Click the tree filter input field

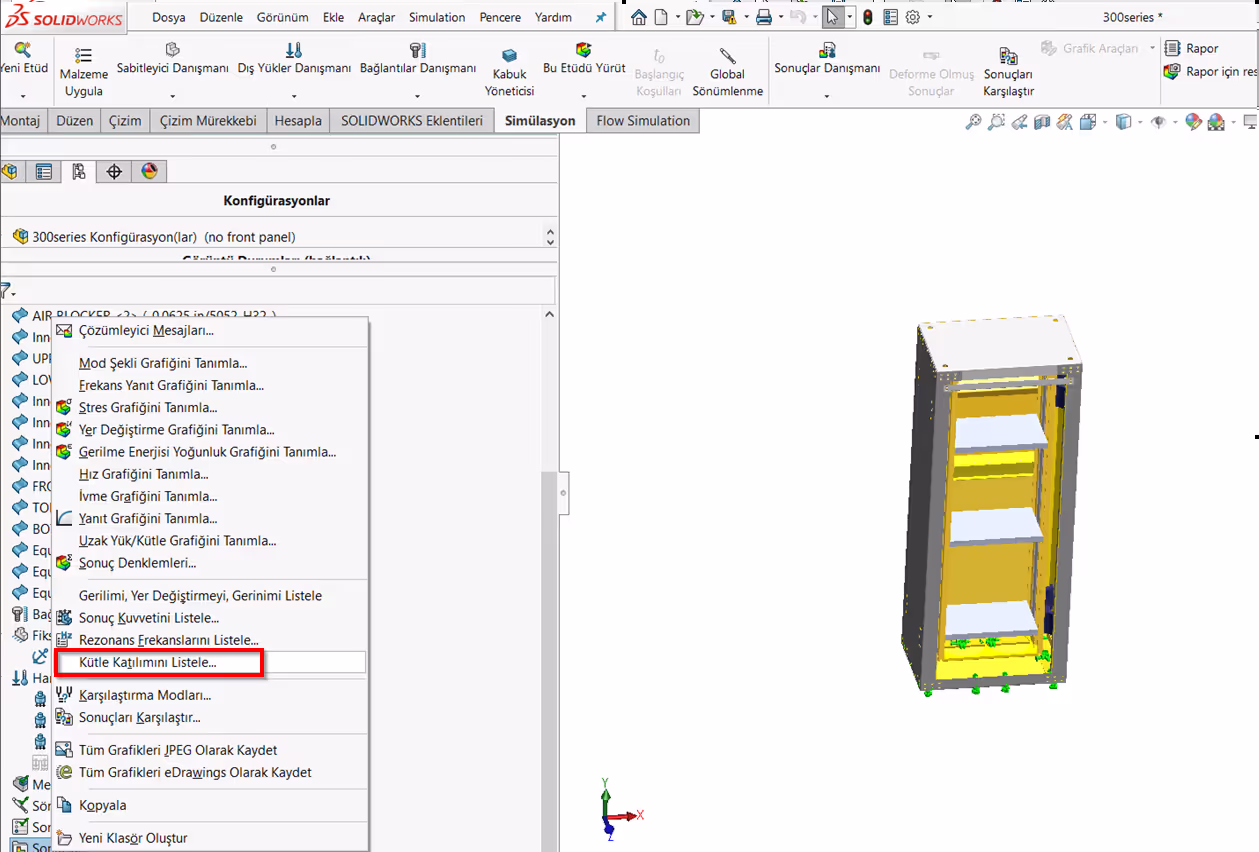point(285,291)
